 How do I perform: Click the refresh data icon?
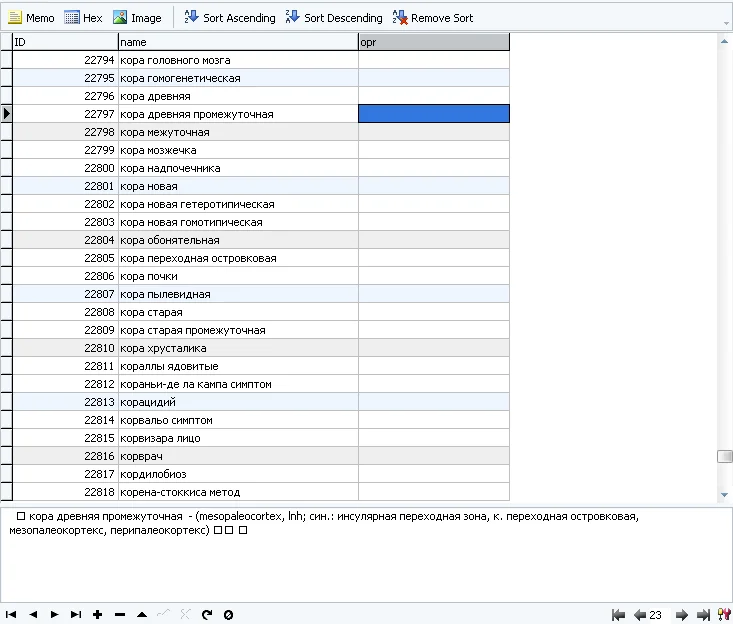click(x=207, y=615)
